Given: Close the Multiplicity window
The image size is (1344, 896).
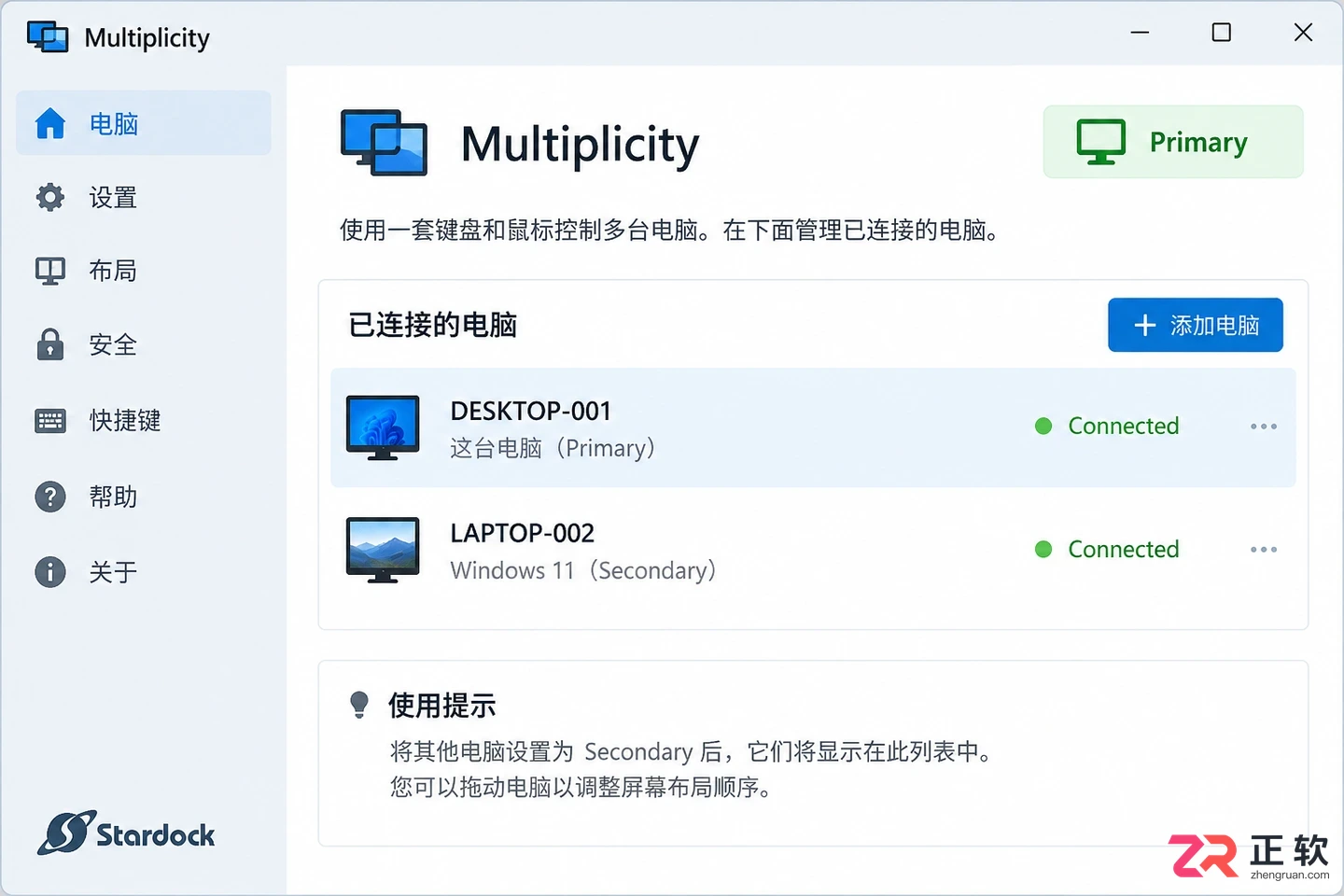Looking at the screenshot, I should click(1303, 33).
